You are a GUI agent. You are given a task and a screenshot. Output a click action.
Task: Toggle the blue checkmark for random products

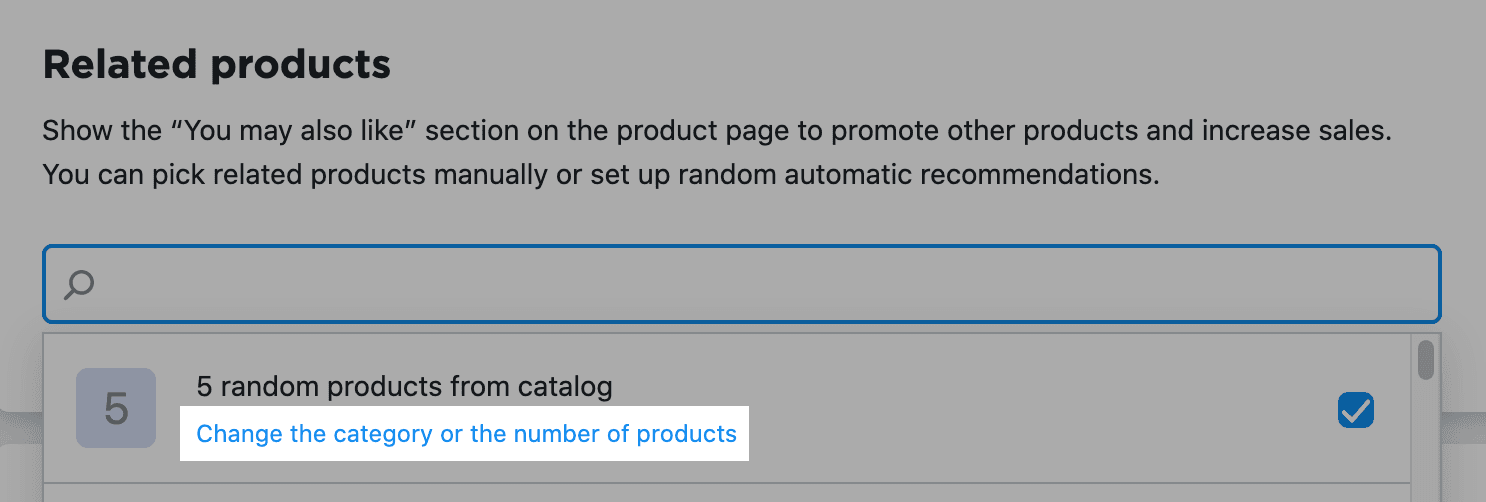tap(1356, 409)
